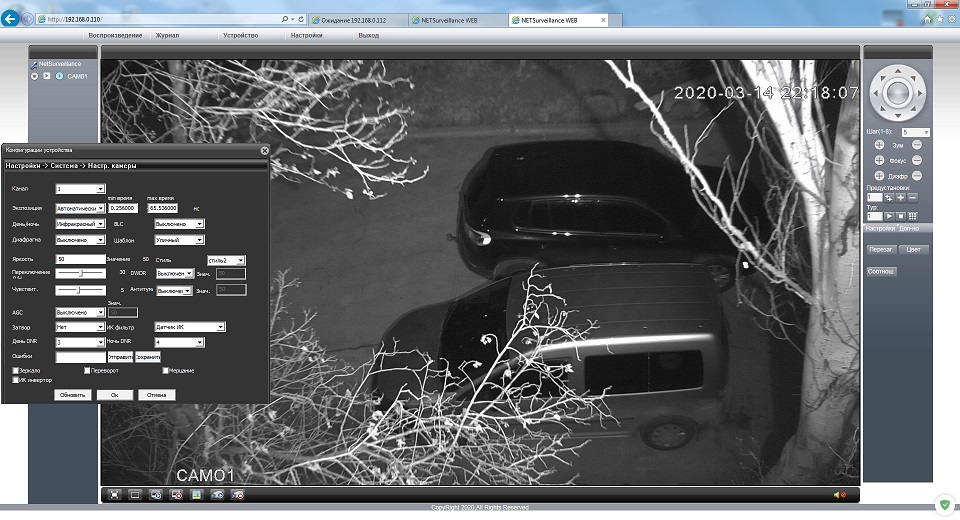This screenshot has width=960, height=520.
Task: Enable the Зеркало checkbox
Action: pos(15,370)
